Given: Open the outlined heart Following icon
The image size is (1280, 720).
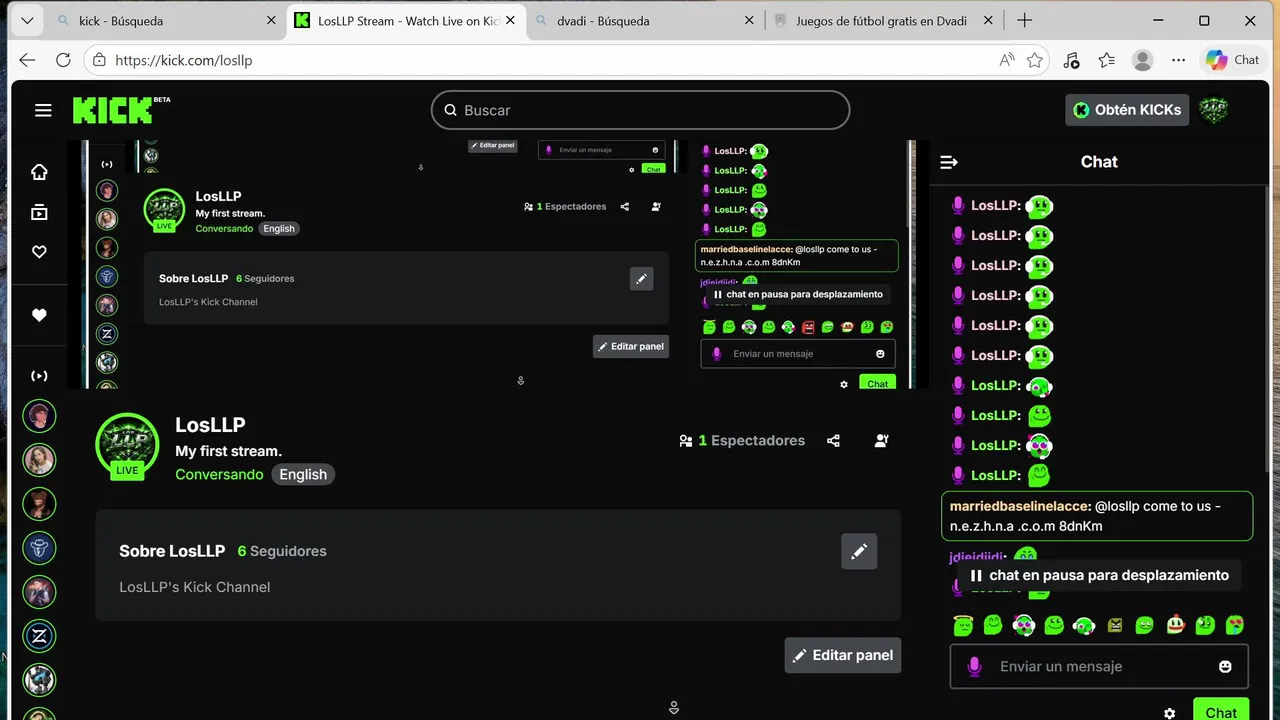Looking at the screenshot, I should point(39,252).
